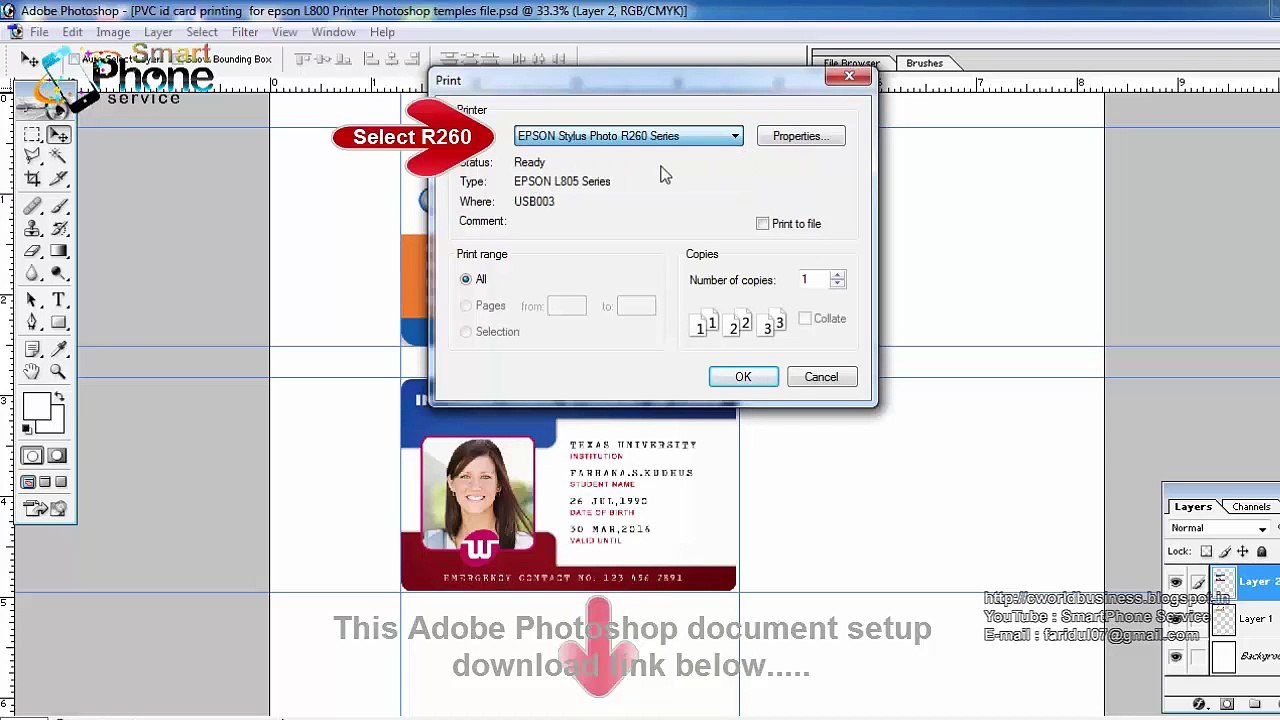Viewport: 1280px width, 720px height.
Task: Toggle lock all for the layer
Action: tap(1261, 551)
